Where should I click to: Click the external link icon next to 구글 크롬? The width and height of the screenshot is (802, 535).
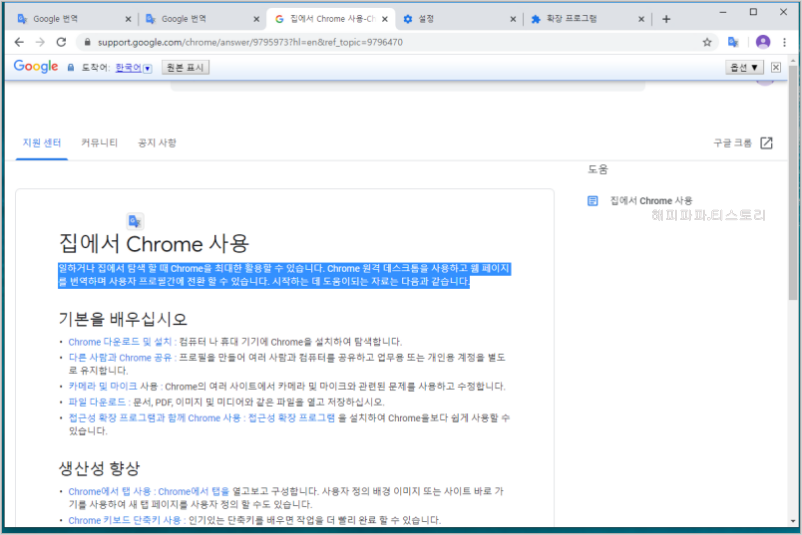pyautogui.click(x=766, y=143)
